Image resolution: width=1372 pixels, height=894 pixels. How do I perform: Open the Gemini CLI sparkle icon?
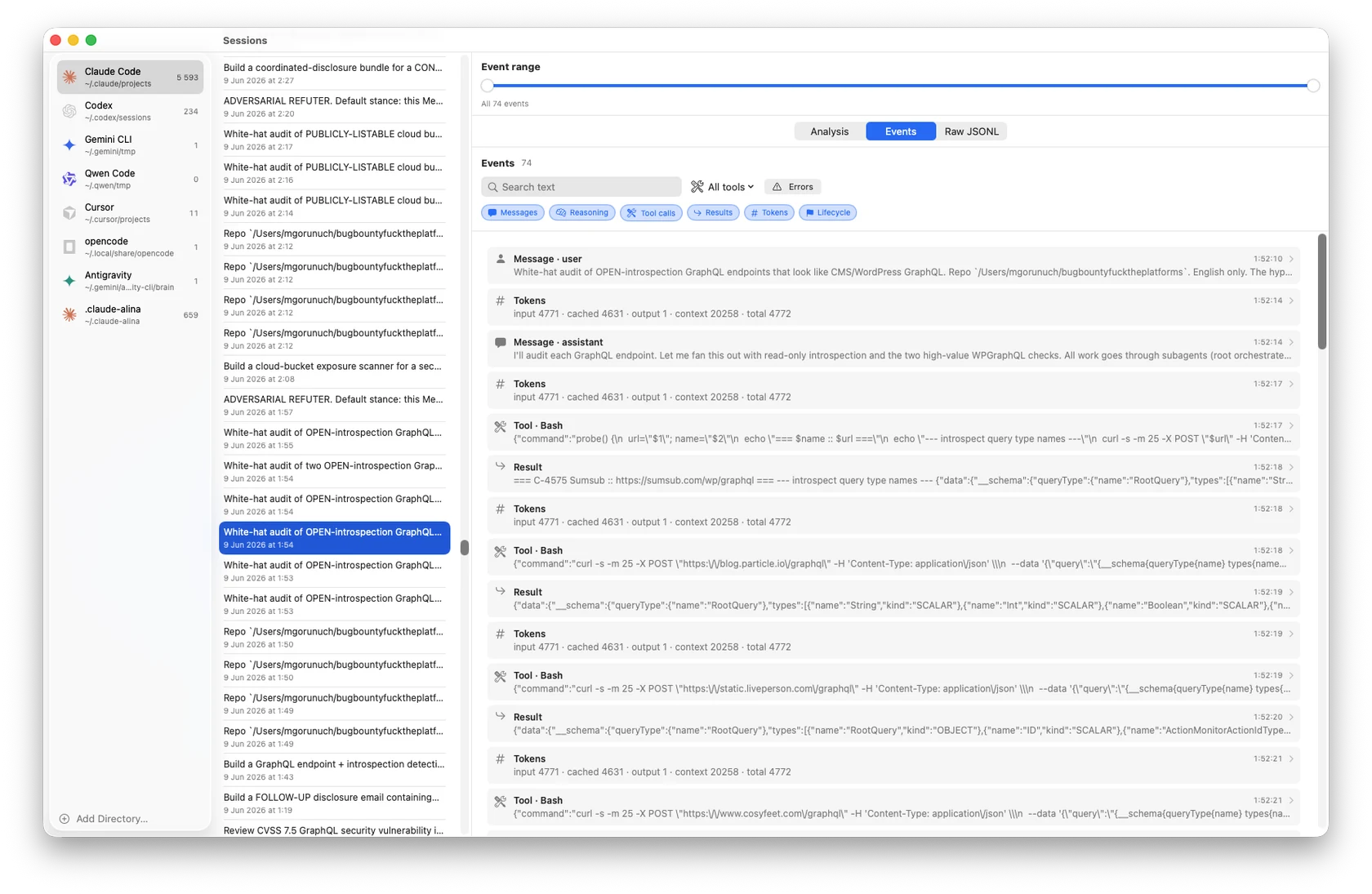69,145
